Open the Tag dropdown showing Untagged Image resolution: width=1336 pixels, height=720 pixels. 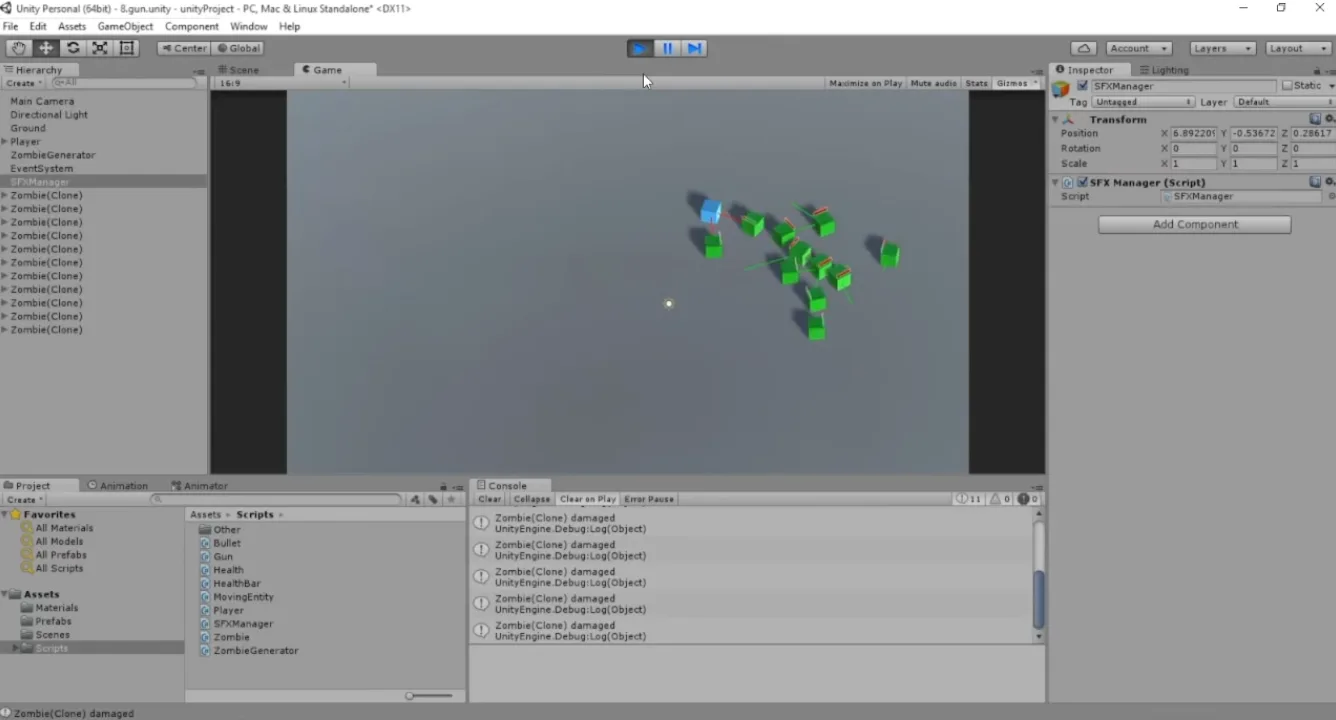[x=1144, y=102]
